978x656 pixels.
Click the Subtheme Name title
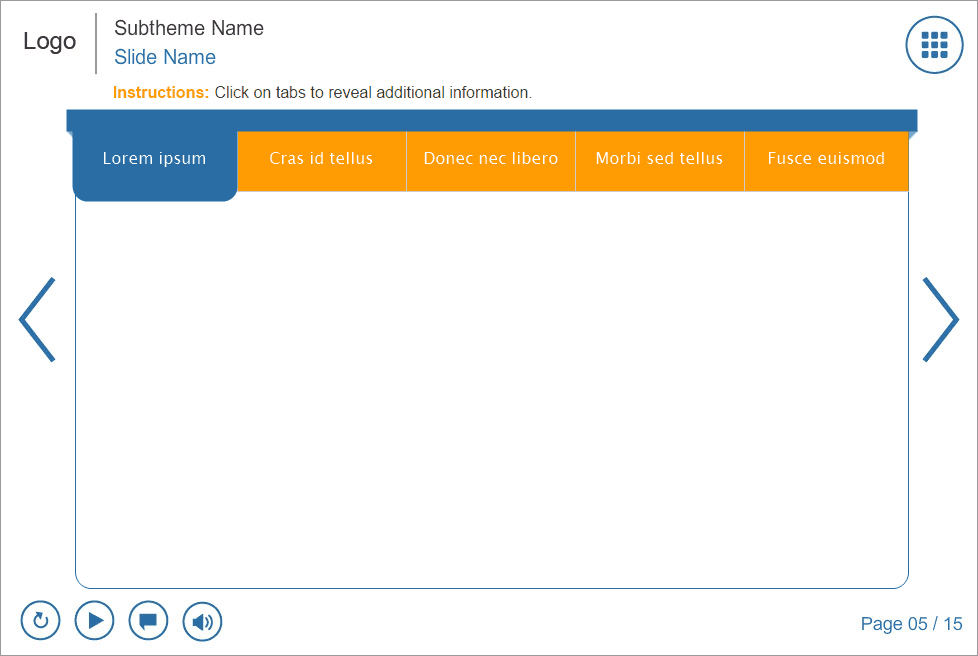[x=189, y=28]
